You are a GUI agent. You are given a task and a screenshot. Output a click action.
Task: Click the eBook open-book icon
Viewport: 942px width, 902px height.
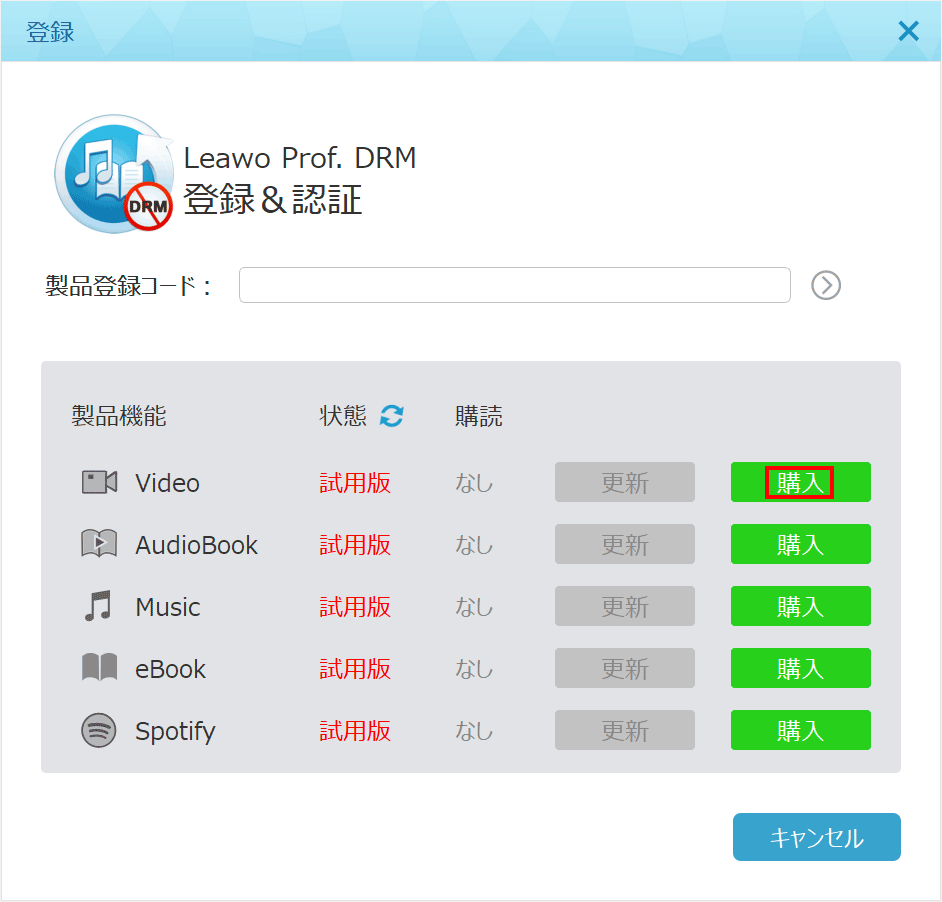pyautogui.click(x=99, y=668)
